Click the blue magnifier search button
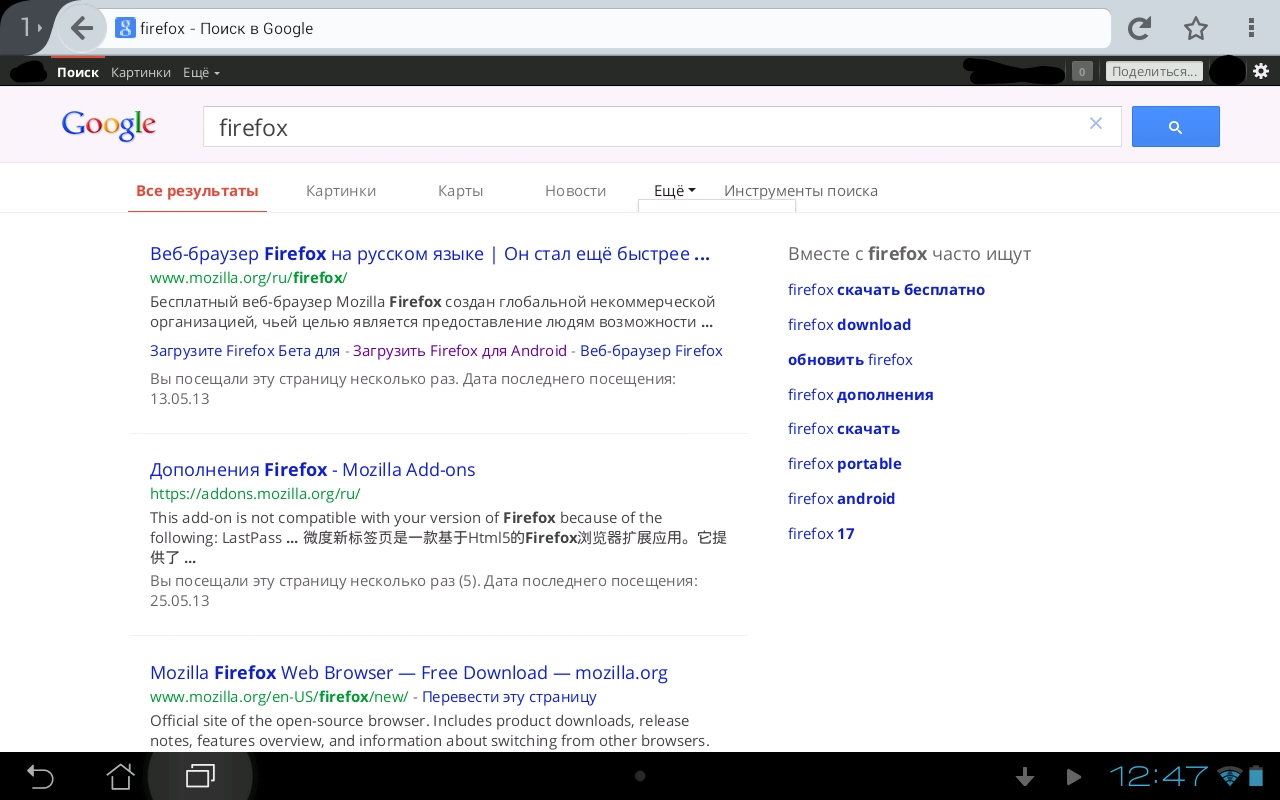1280x800 pixels. [1176, 127]
